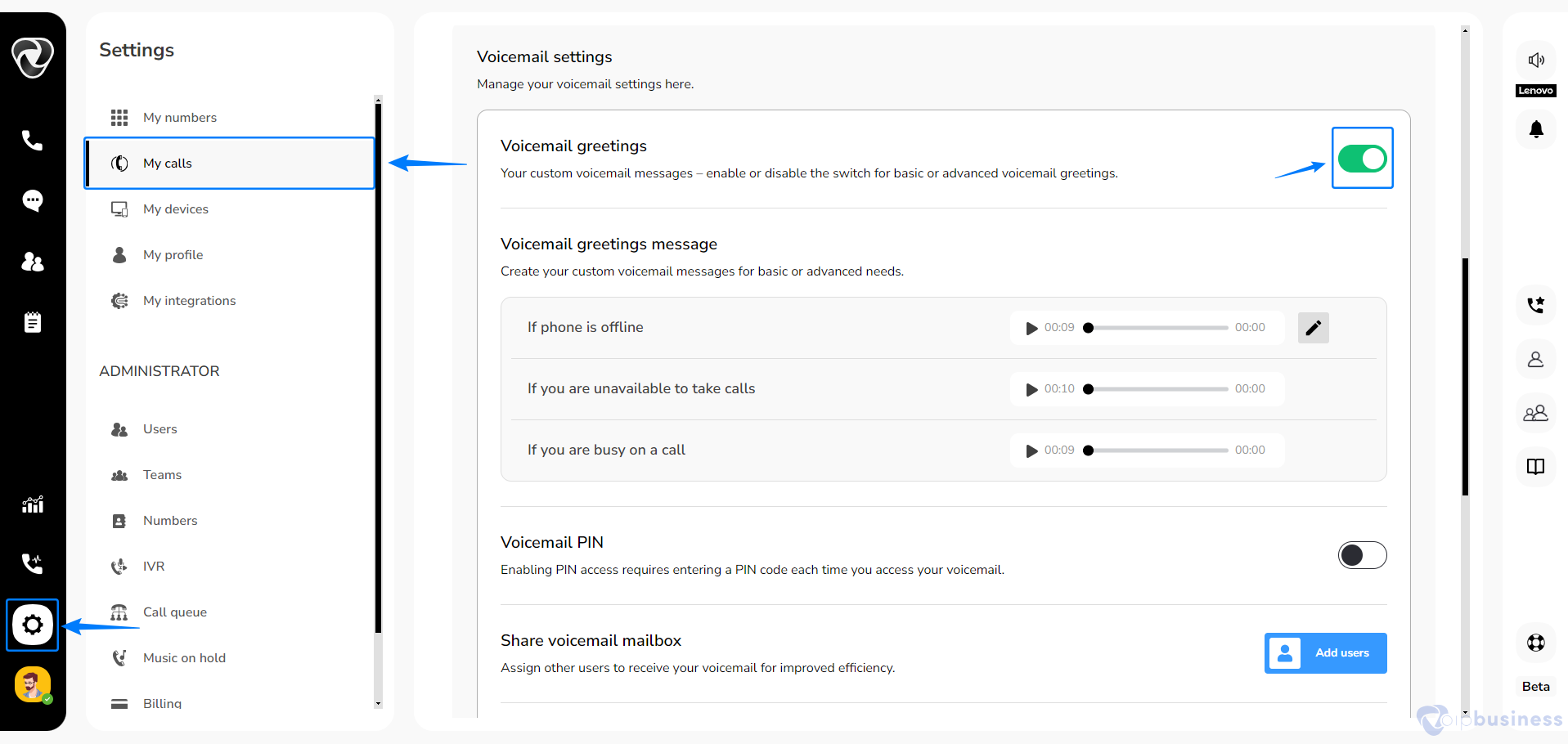Click the settings menu scroll down arrow
Image resolution: width=1568 pixels, height=744 pixels.
click(378, 703)
